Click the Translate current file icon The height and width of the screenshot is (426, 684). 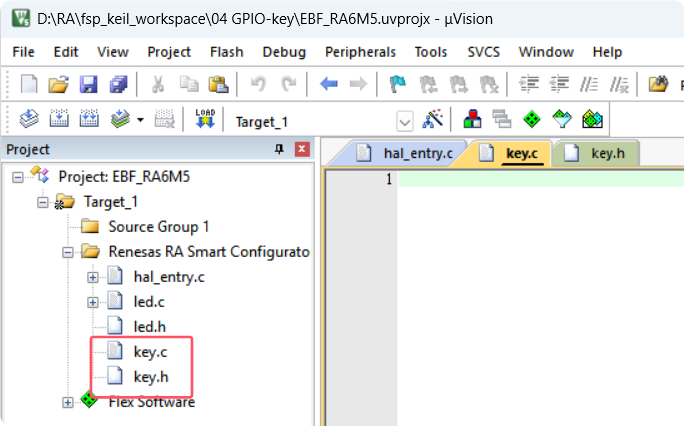click(x=29, y=118)
